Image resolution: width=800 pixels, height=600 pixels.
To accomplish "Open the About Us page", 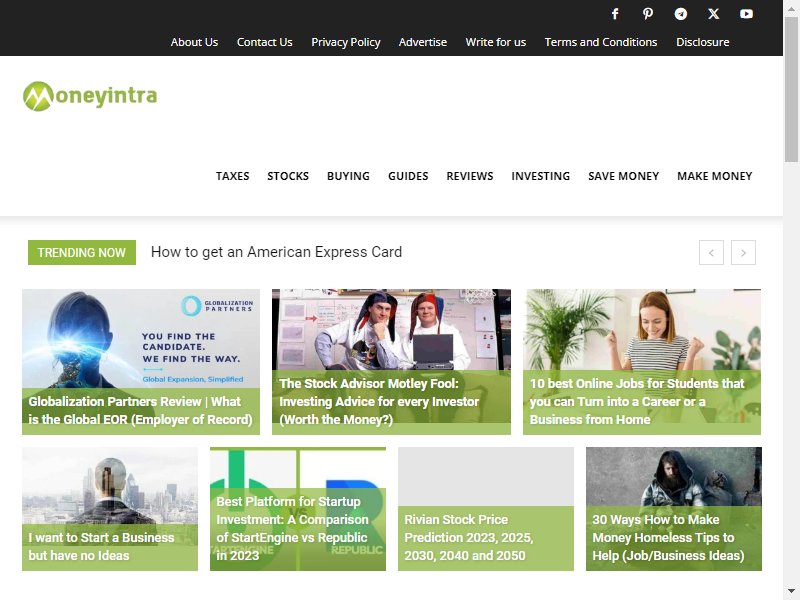I will (x=194, y=42).
